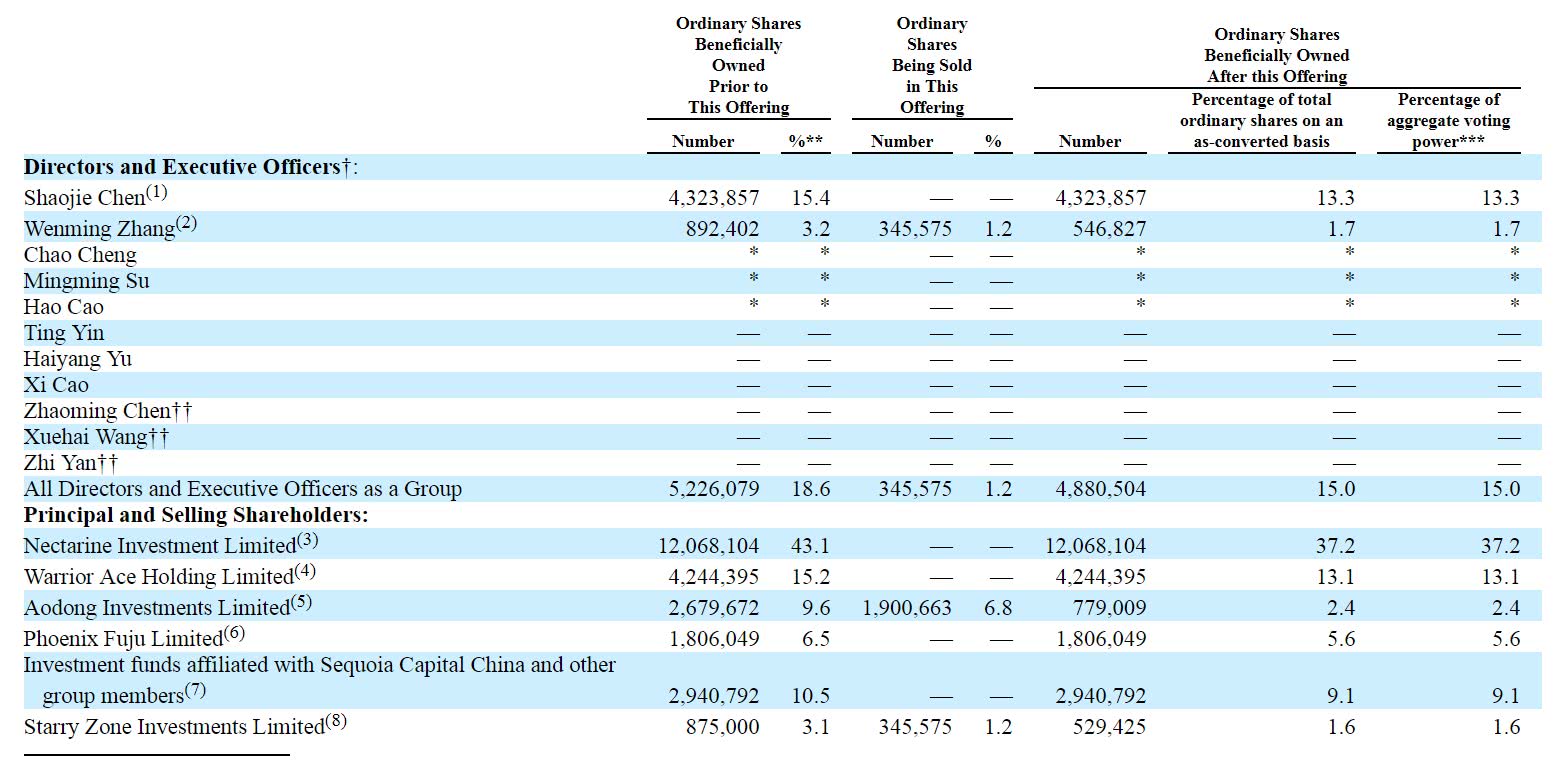Click Wenming Zhang's 3.2 percent value

click(816, 229)
